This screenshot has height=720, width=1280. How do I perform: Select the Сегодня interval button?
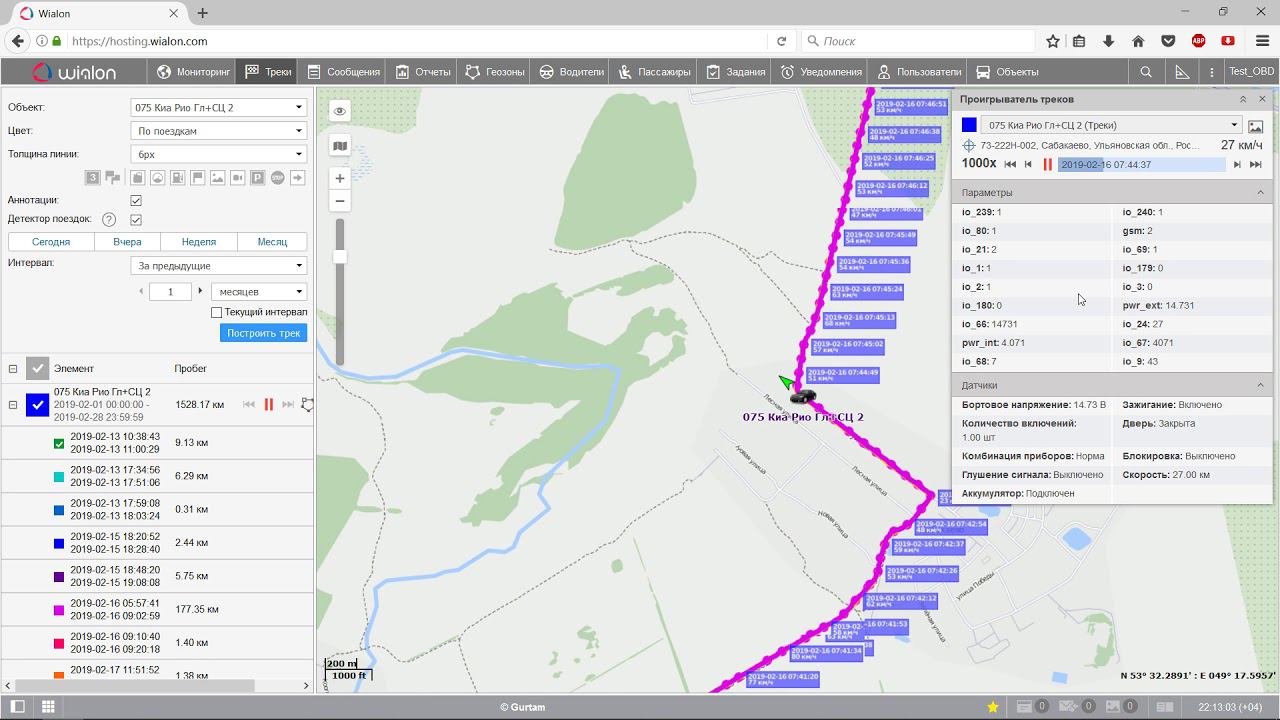click(x=51, y=242)
